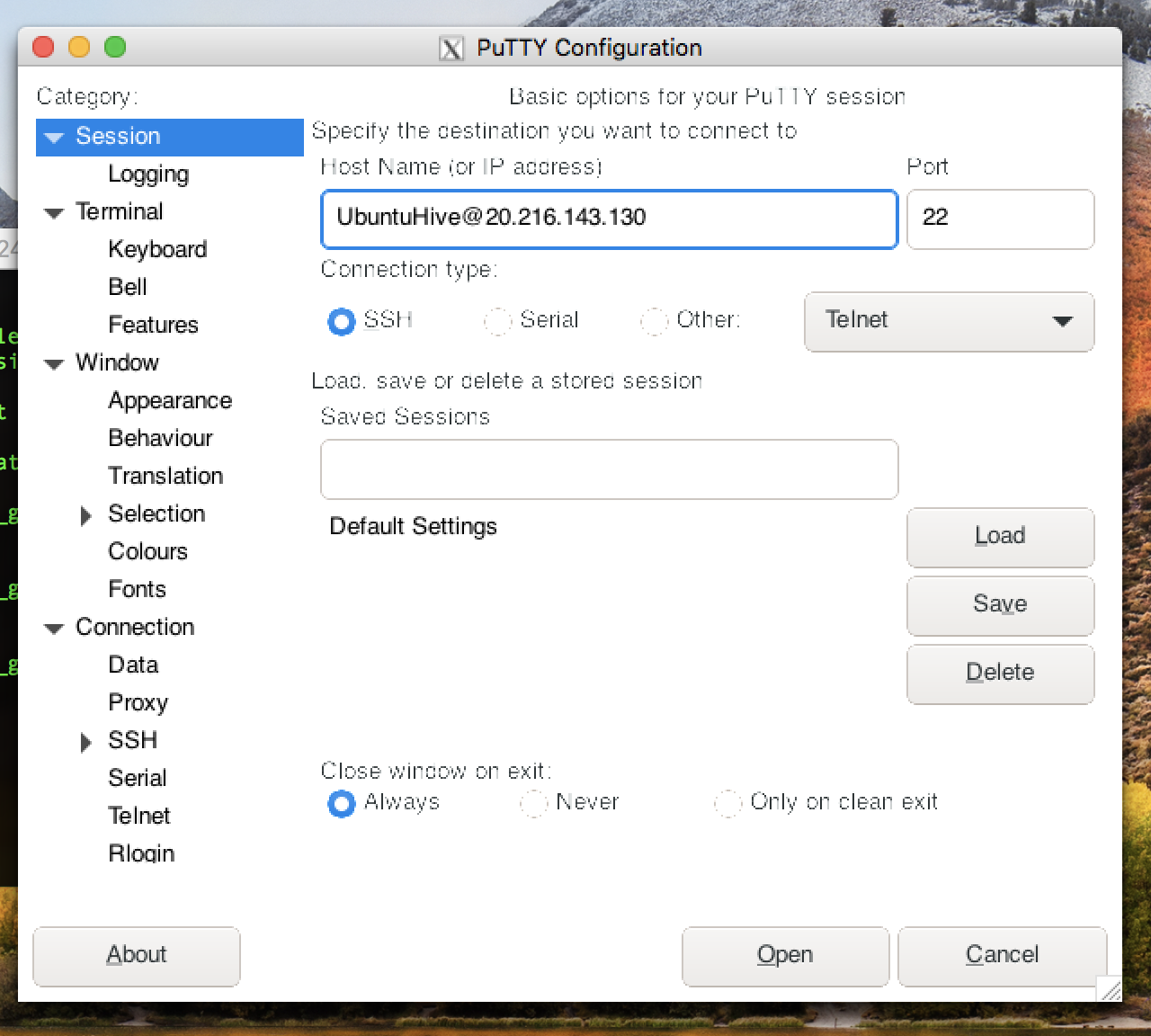Open the Keyboard settings
The width and height of the screenshot is (1151, 1036).
click(157, 249)
